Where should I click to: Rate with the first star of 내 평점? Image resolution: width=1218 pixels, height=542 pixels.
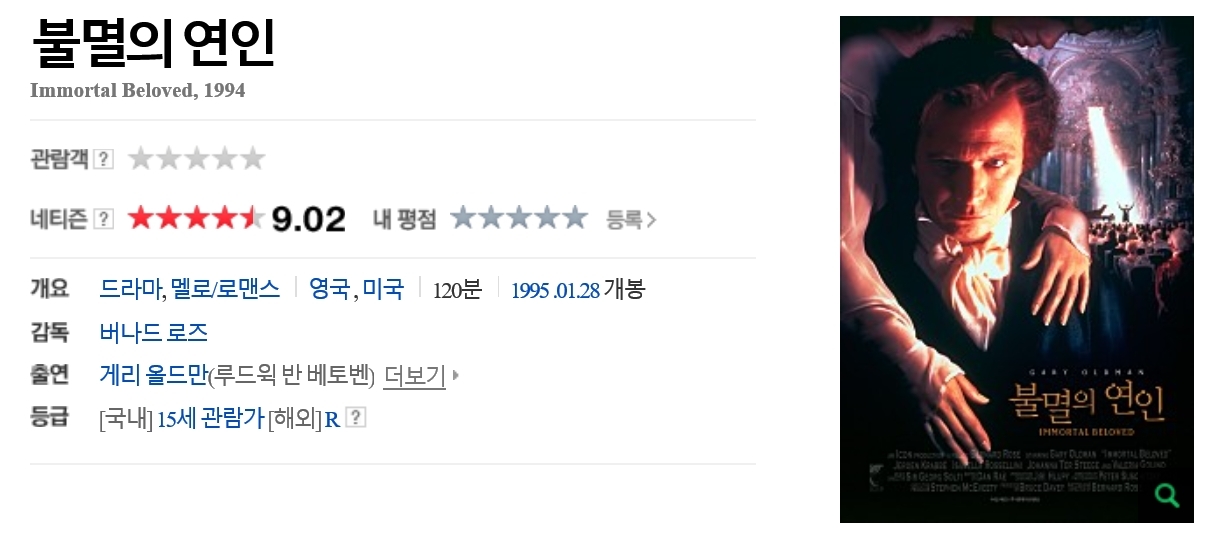coord(463,218)
